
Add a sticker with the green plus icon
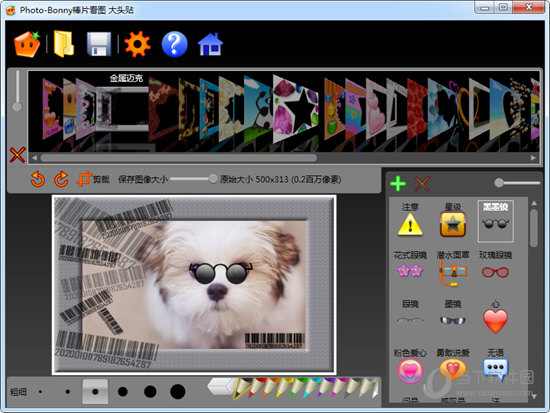(398, 184)
